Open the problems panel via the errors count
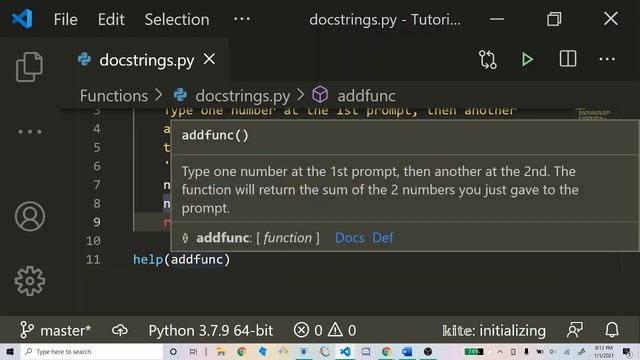The image size is (640, 360). [308, 330]
